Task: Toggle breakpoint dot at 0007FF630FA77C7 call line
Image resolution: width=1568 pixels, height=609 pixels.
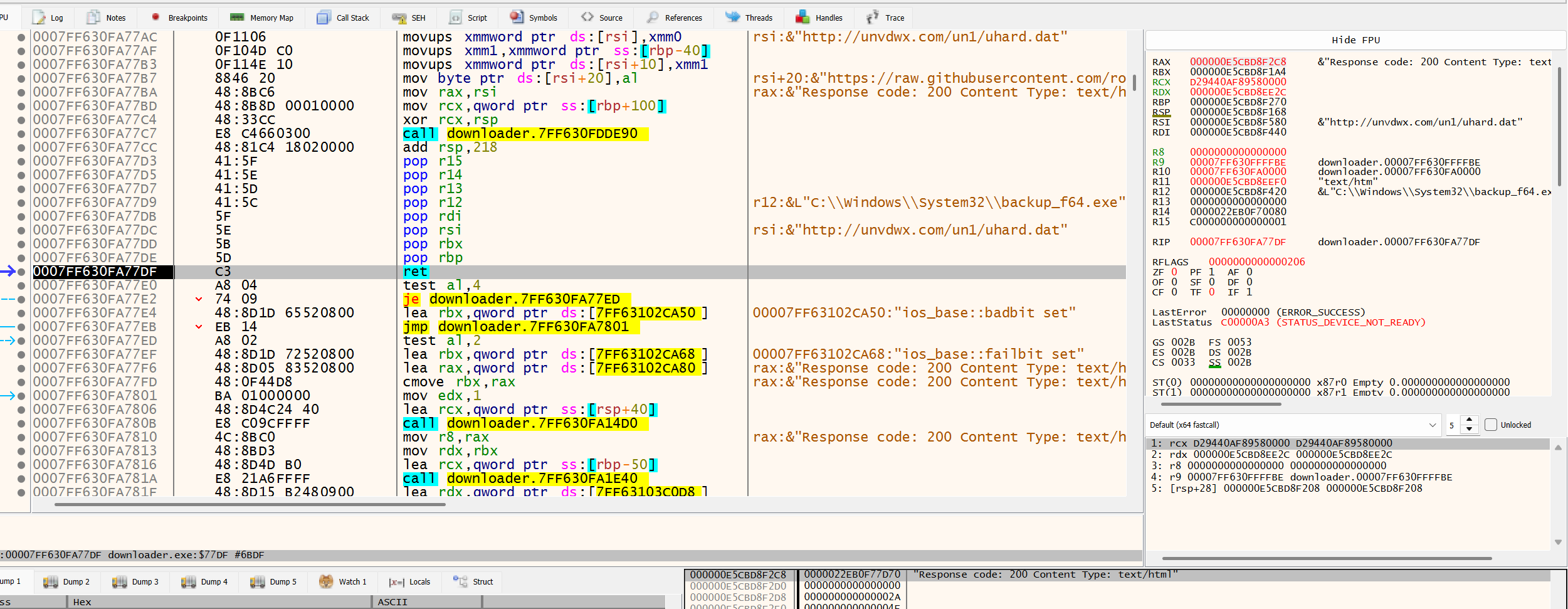Action: [x=21, y=134]
